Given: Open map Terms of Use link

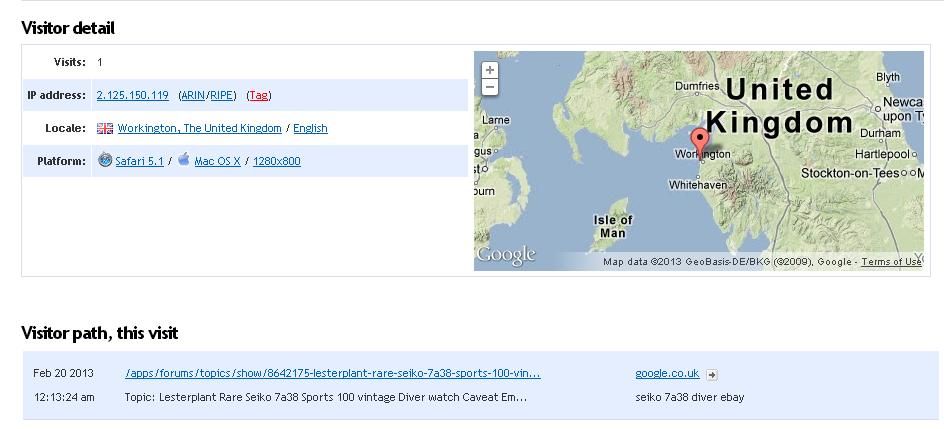Looking at the screenshot, I should pos(891,262).
